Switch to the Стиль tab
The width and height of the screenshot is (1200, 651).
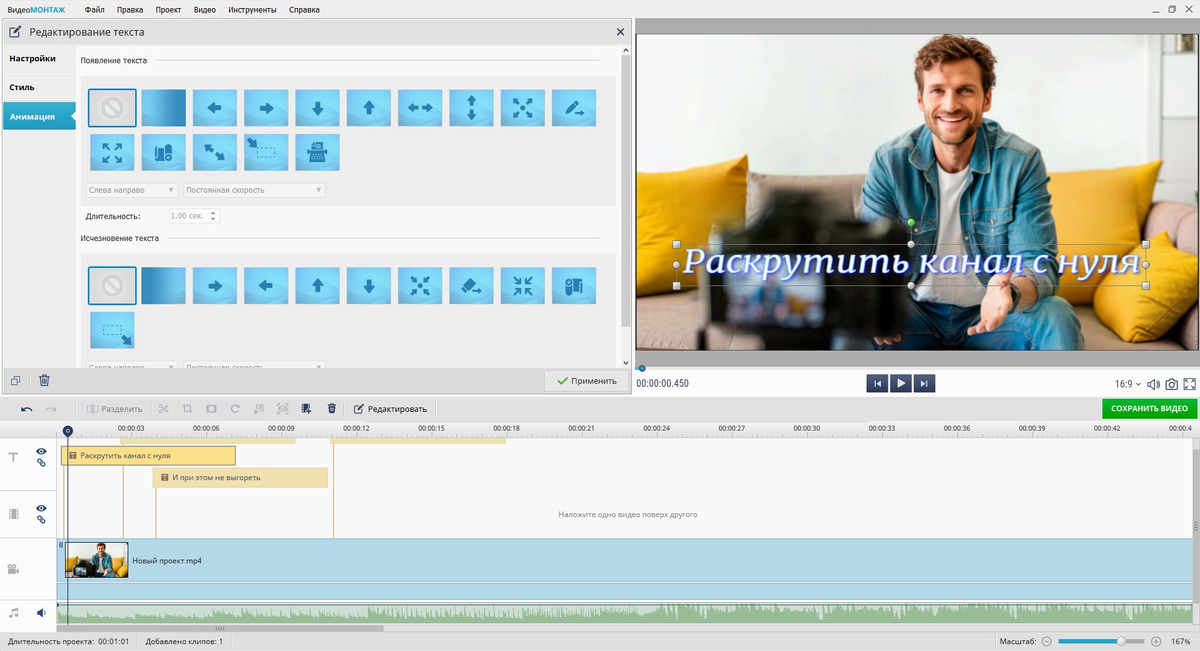(x=39, y=87)
